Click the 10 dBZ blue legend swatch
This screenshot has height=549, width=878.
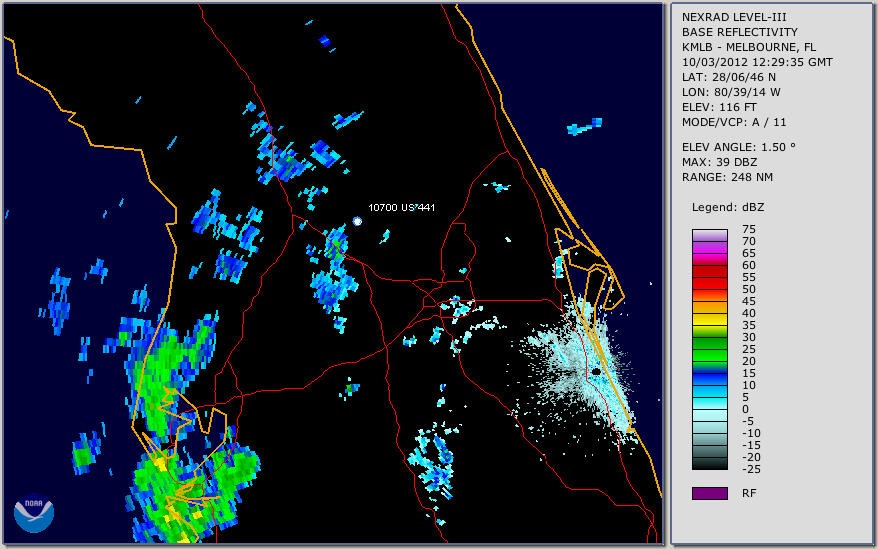(709, 379)
